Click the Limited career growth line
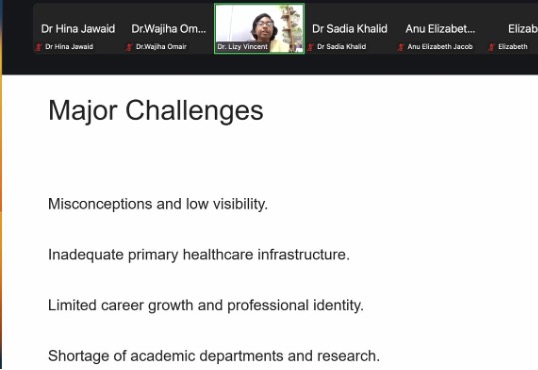This screenshot has width=538, height=370. click(206, 305)
